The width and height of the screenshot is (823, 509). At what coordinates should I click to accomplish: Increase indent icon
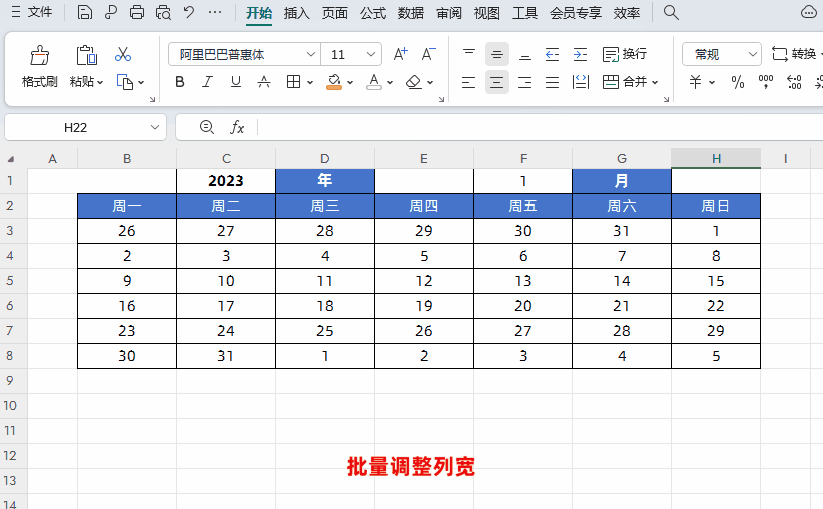pos(581,54)
